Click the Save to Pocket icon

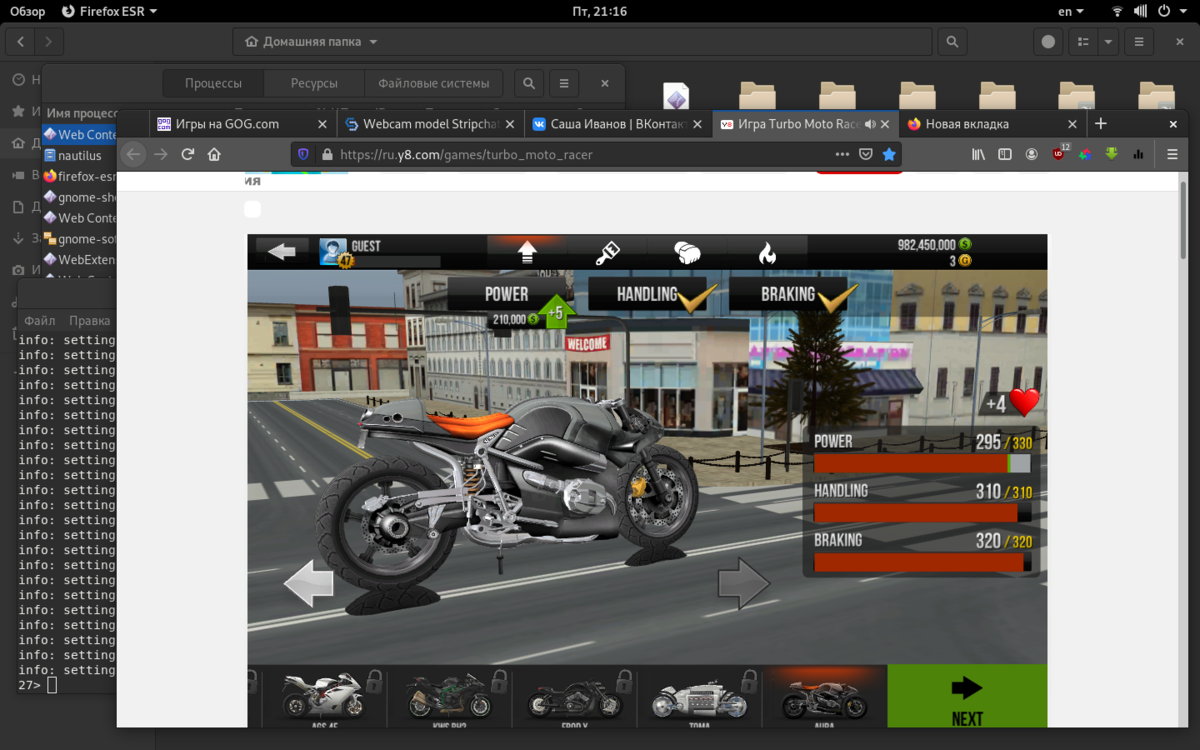866,155
